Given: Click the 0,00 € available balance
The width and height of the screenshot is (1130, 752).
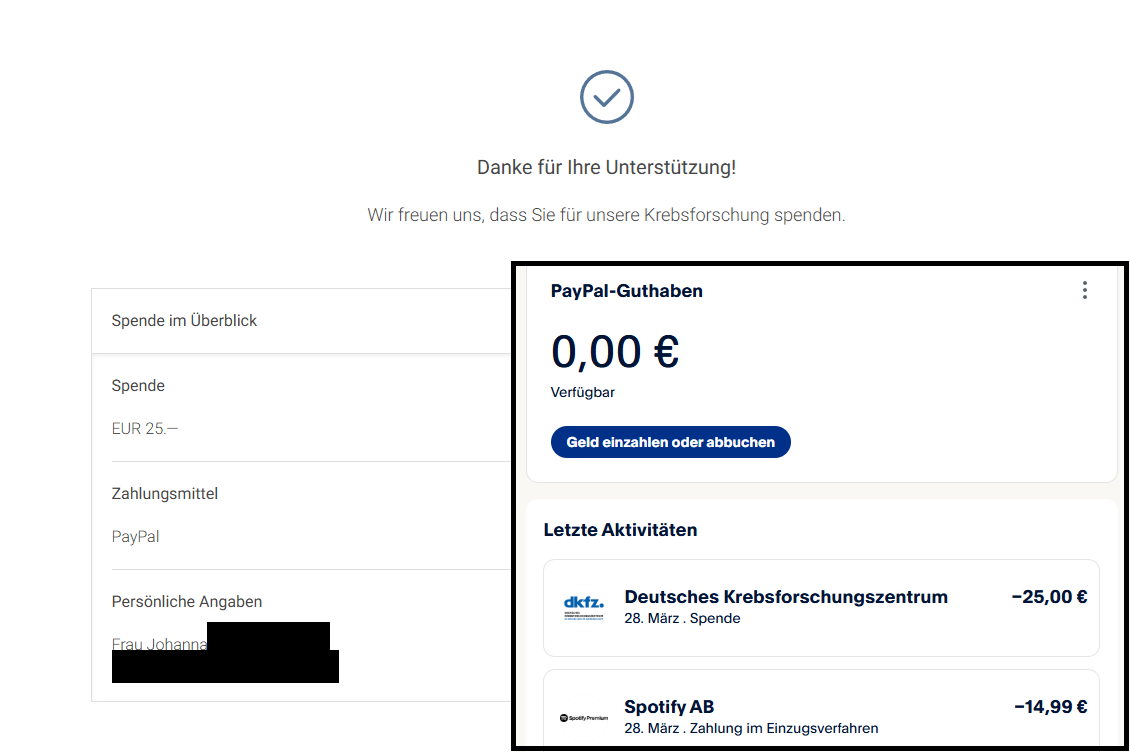Looking at the screenshot, I should 614,351.
